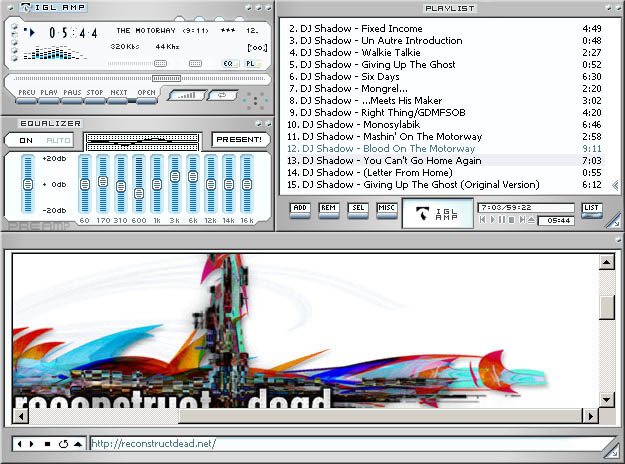
Task: Click playlist mini previous-track icon
Action: 483,220
